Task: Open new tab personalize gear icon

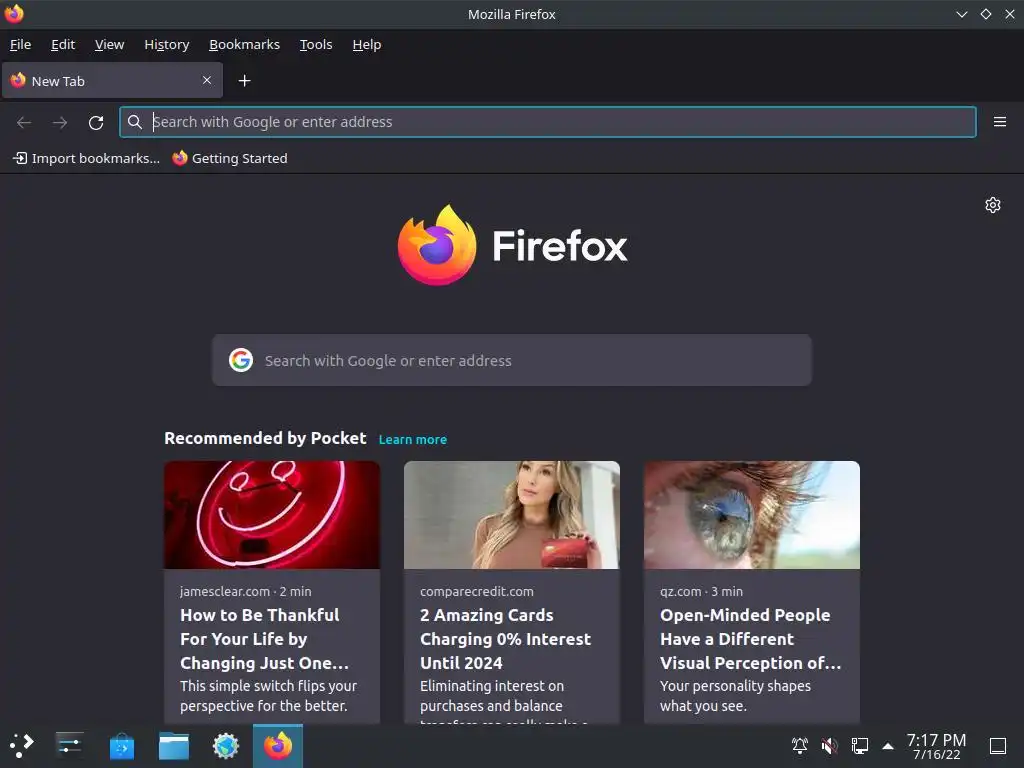Action: point(993,205)
